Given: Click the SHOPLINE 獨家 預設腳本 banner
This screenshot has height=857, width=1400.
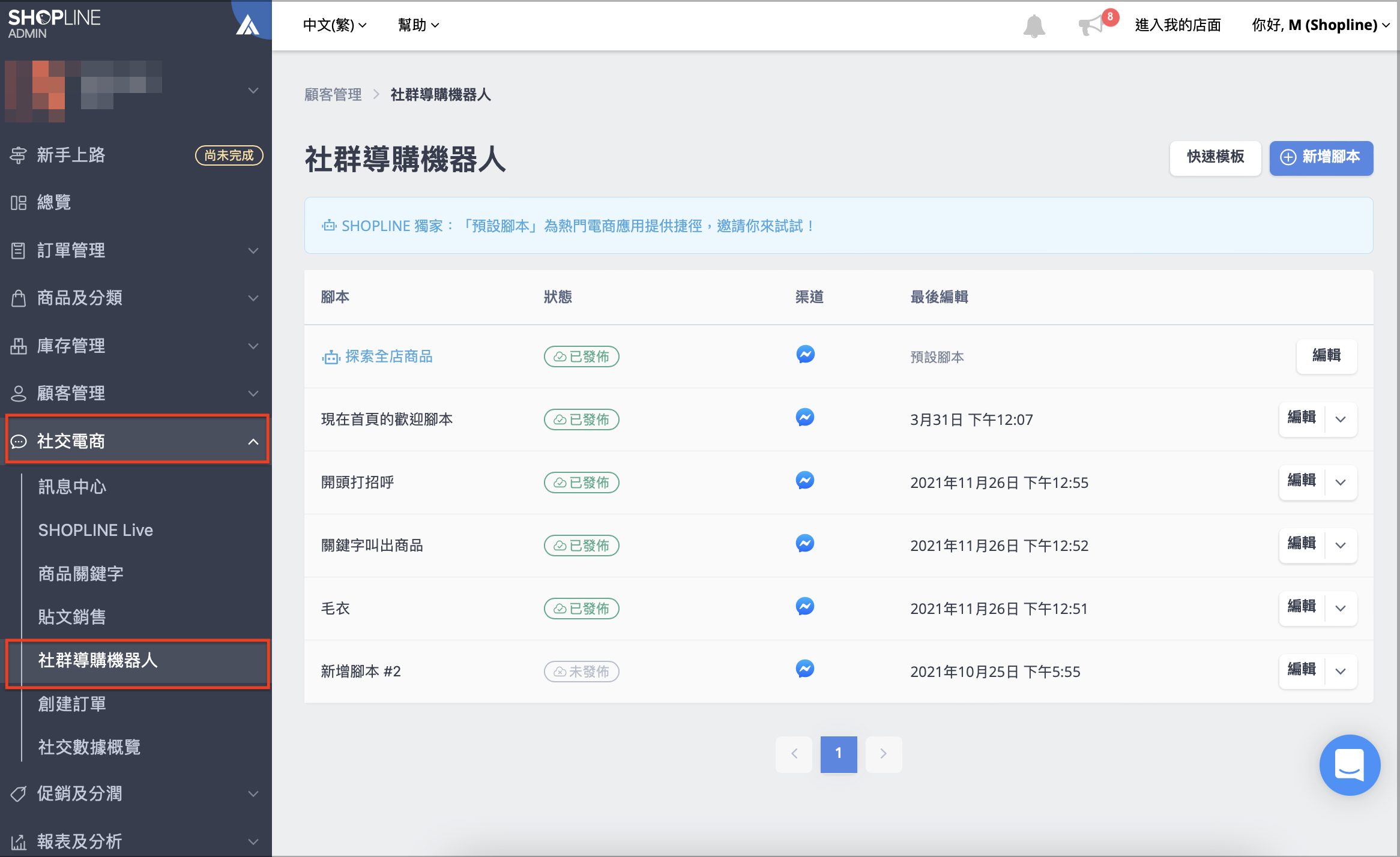Looking at the screenshot, I should [x=838, y=226].
